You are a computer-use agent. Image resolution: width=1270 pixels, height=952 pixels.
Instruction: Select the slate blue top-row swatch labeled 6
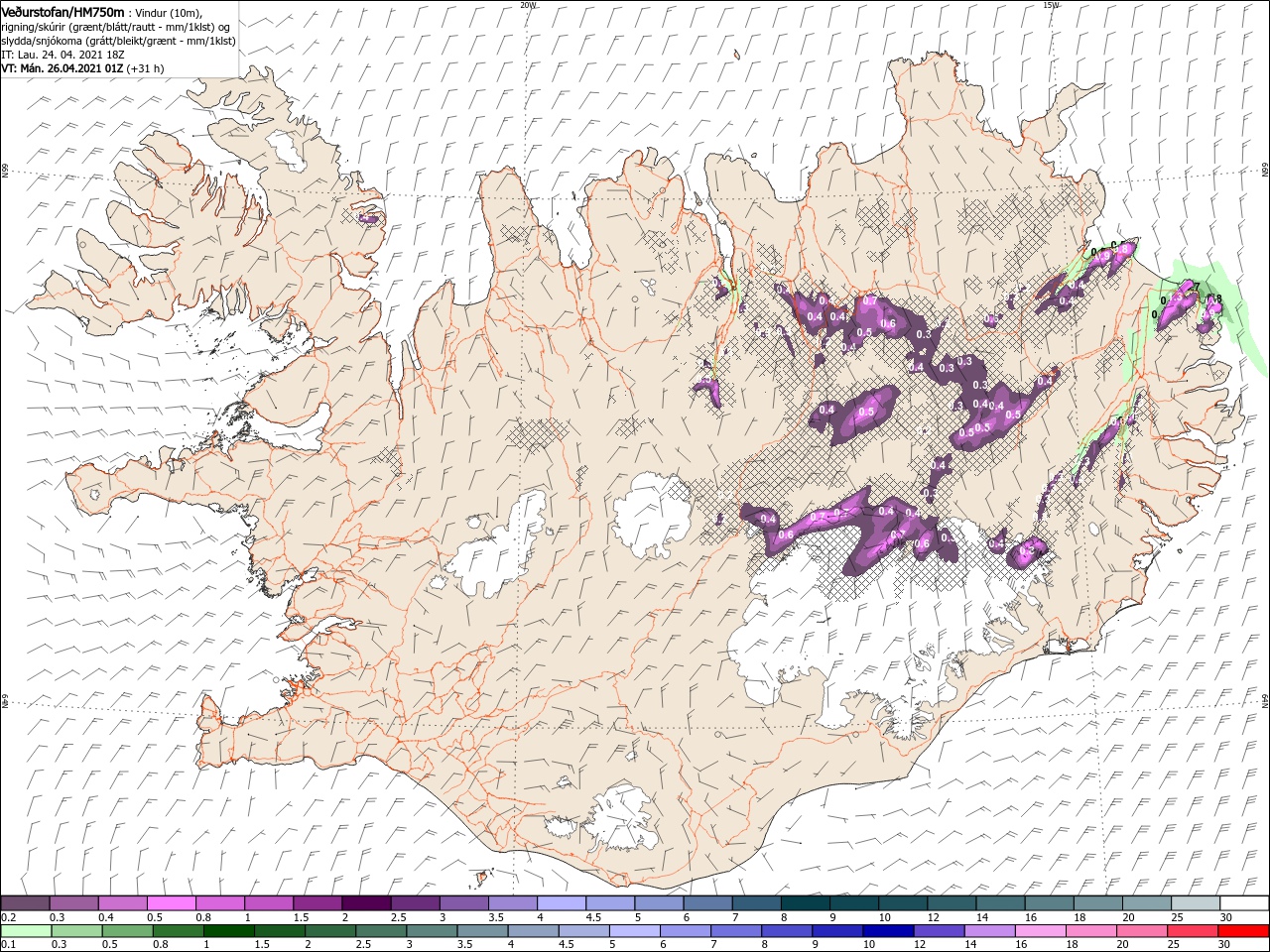(x=708, y=903)
